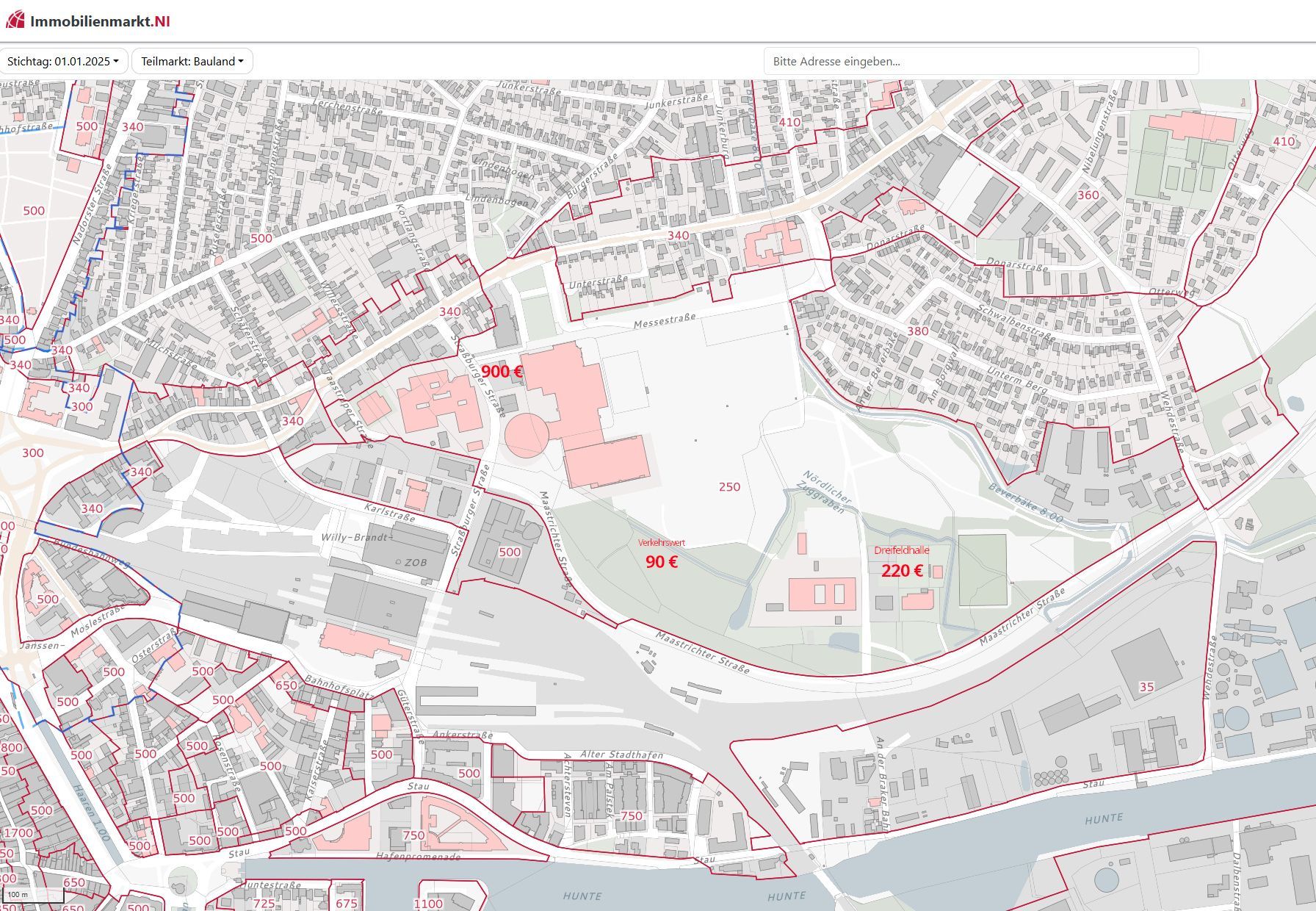1316x911 pixels.
Task: Click the Nördlicher Zuggraben water label
Action: [x=823, y=491]
